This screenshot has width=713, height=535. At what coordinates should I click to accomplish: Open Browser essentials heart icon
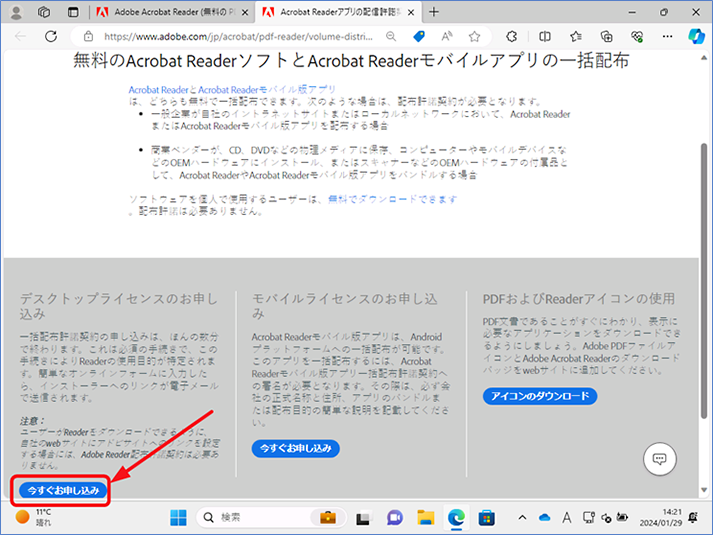click(x=637, y=36)
